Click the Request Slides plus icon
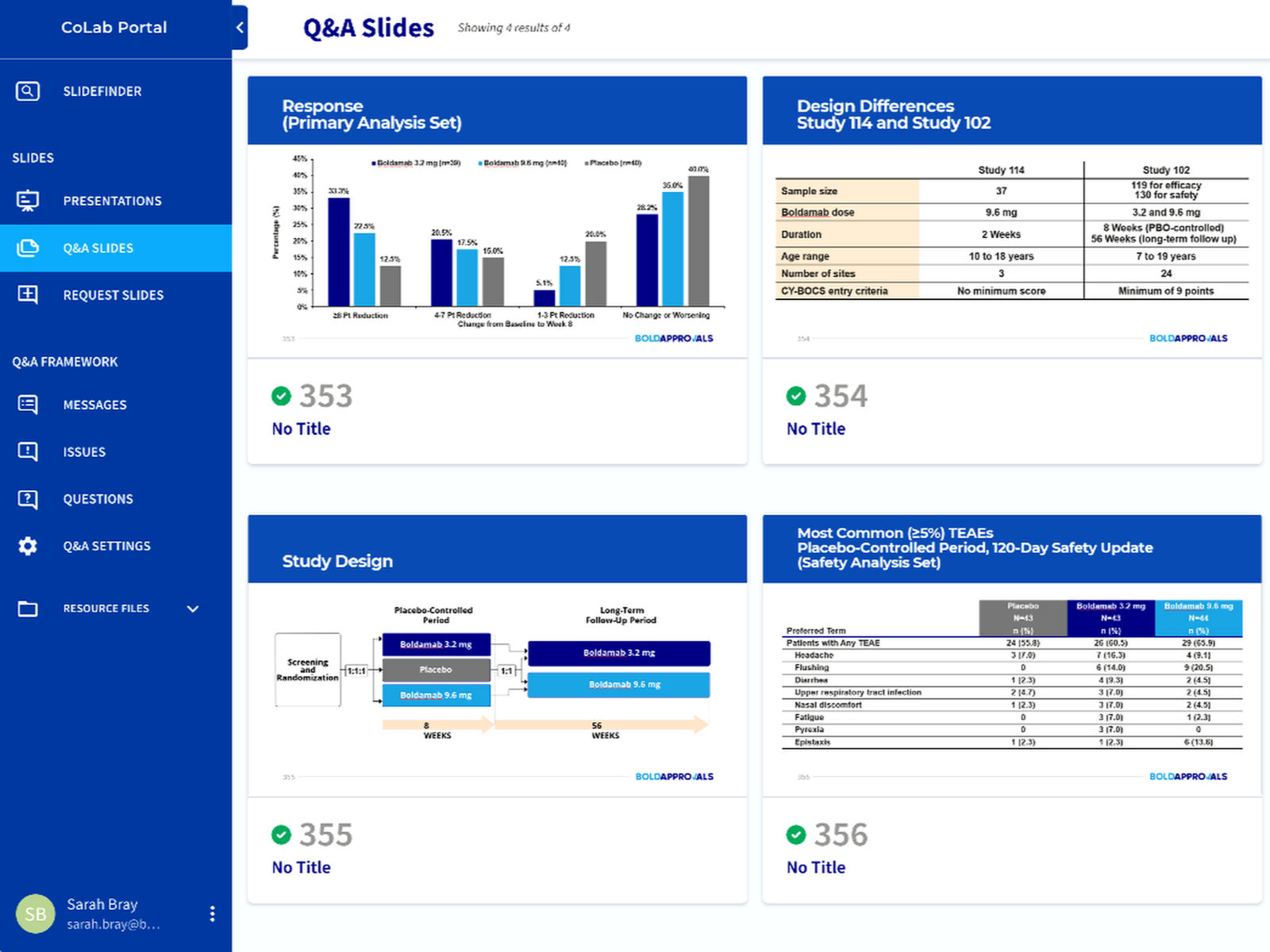 (28, 295)
